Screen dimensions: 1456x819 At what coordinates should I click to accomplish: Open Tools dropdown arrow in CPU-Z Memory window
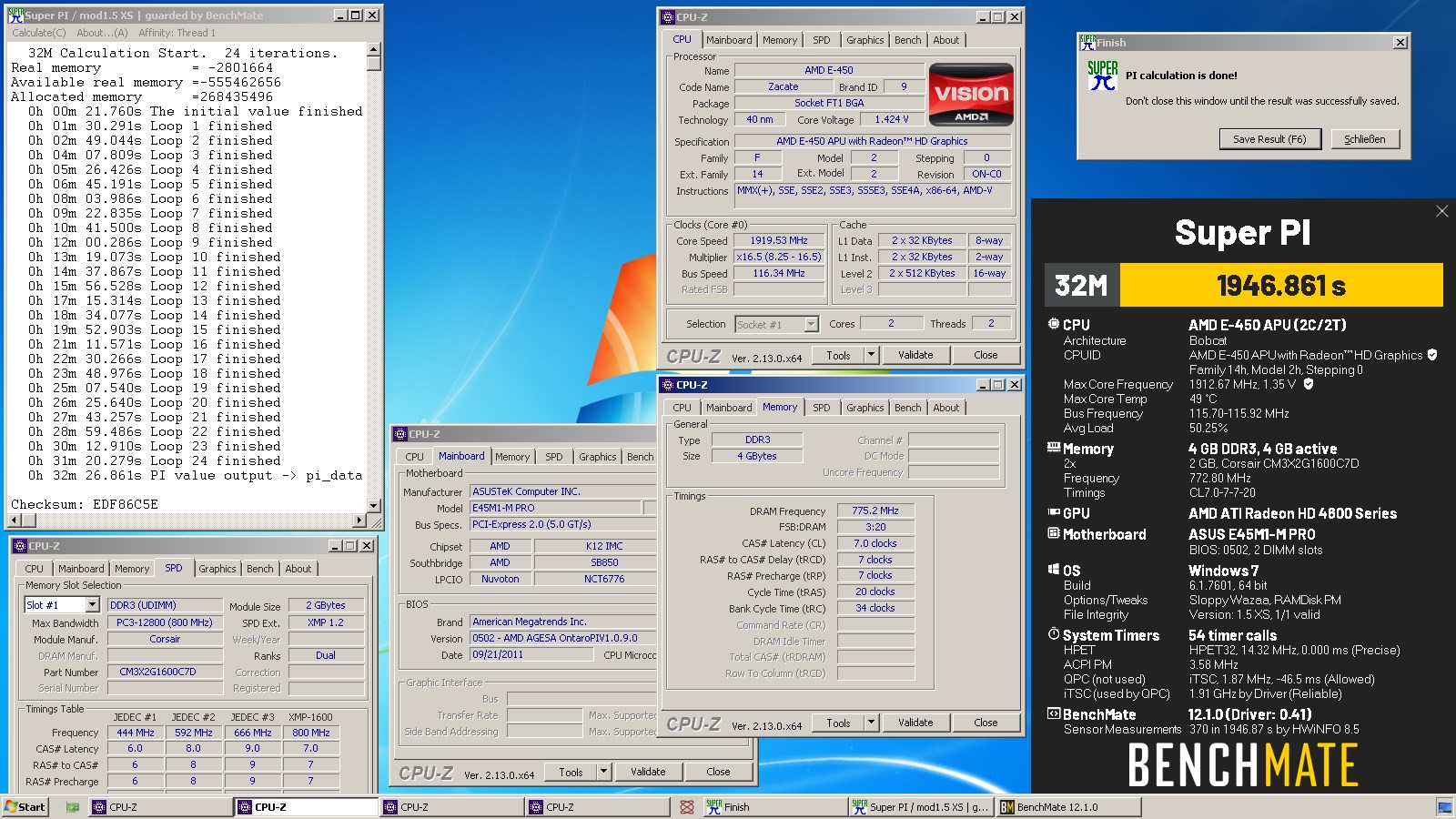click(x=871, y=723)
